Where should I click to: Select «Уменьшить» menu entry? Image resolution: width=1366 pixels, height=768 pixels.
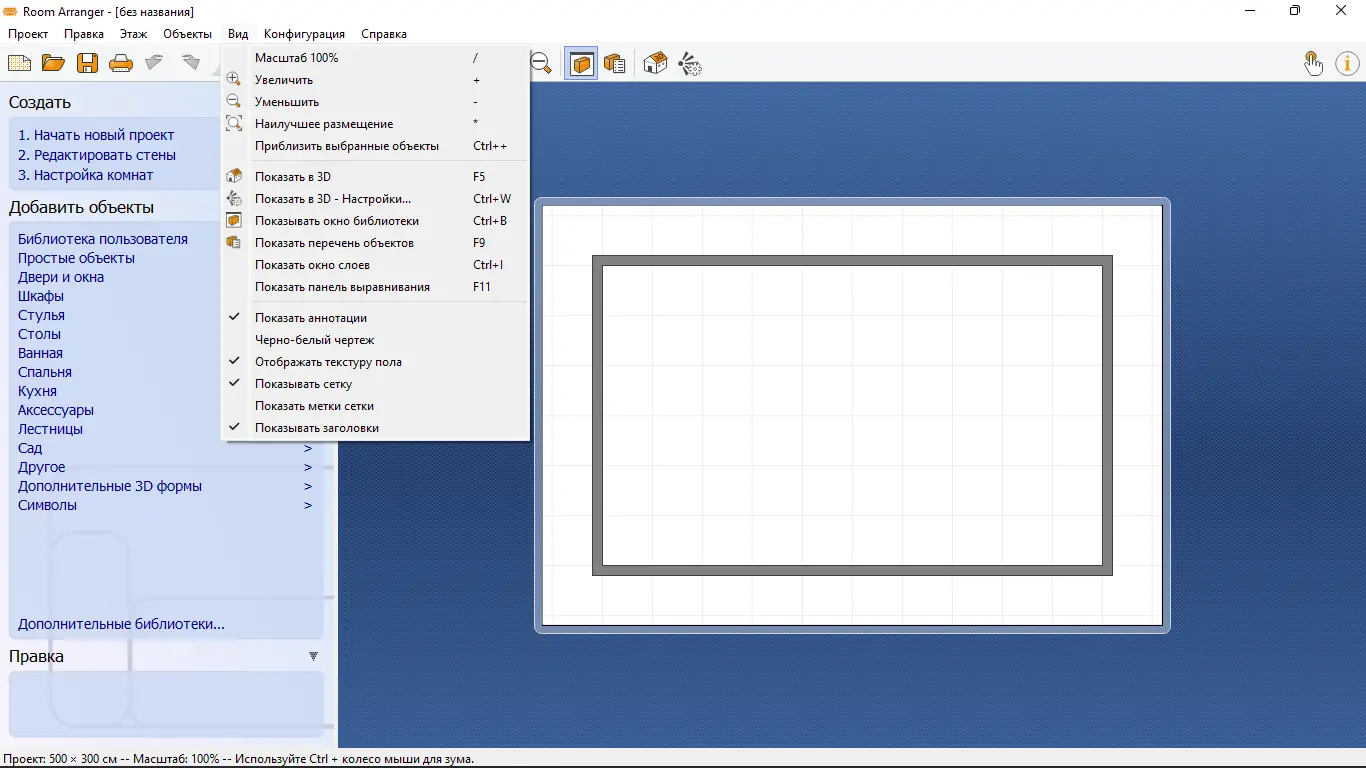375,102
